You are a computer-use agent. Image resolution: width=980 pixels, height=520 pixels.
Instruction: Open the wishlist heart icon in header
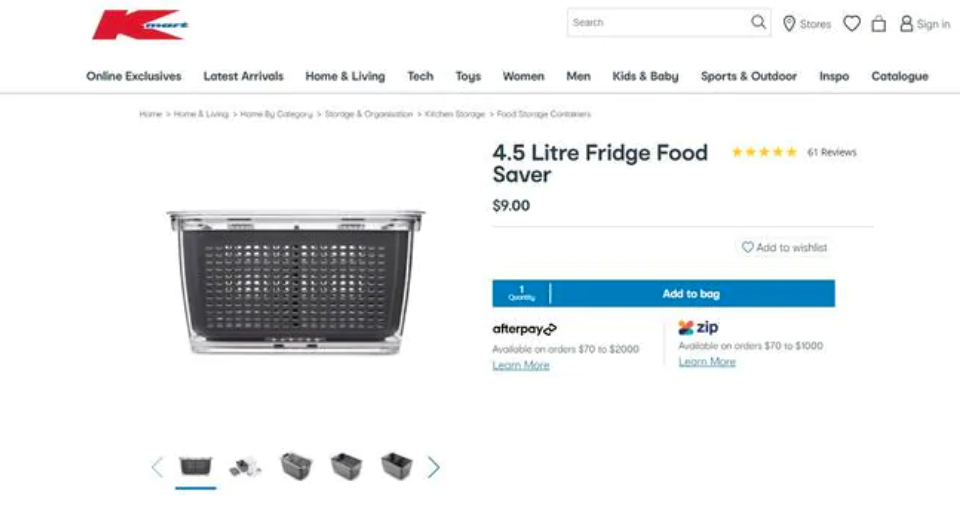pyautogui.click(x=852, y=24)
